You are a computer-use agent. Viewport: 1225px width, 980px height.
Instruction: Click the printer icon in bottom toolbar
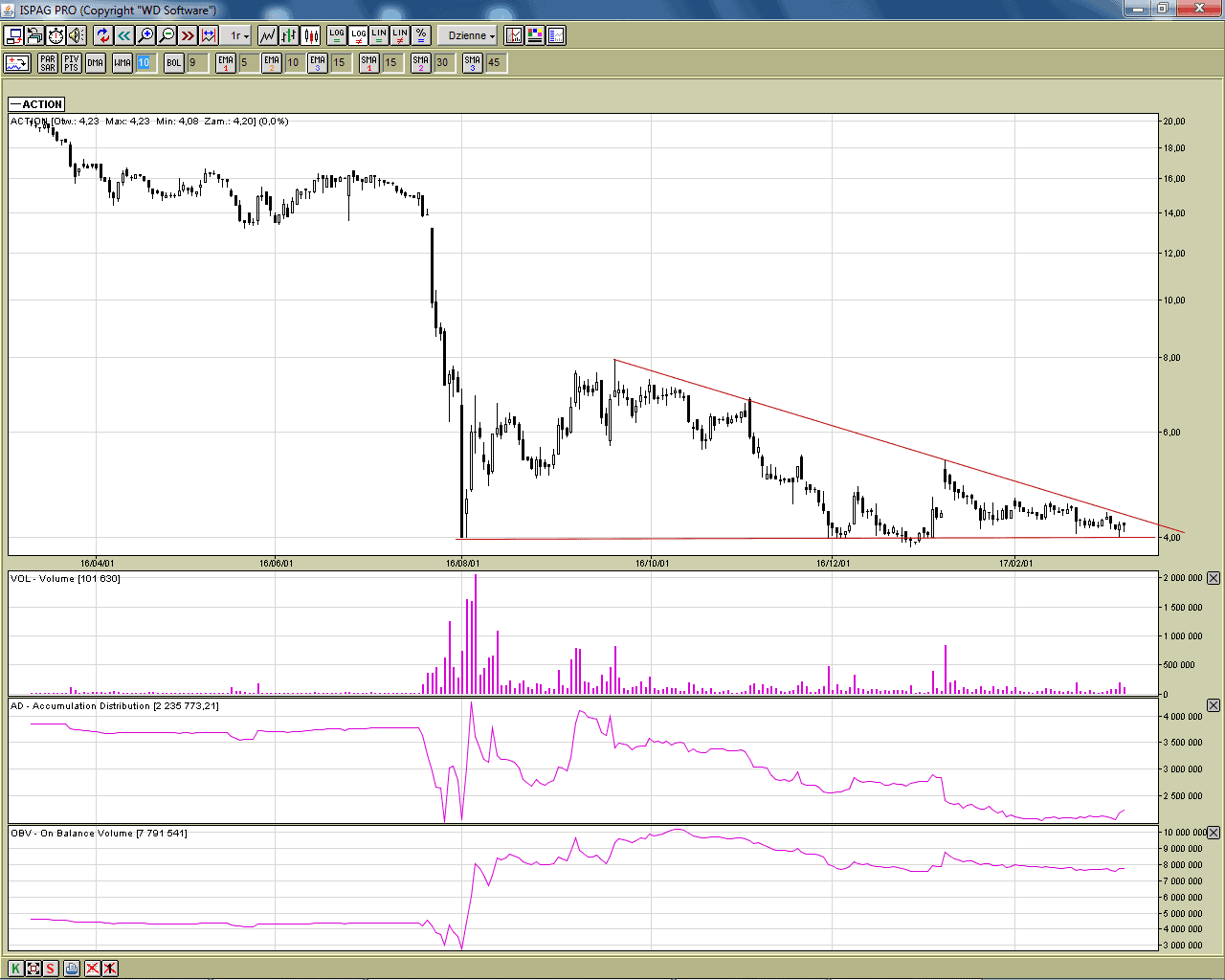pyautogui.click(x=72, y=968)
